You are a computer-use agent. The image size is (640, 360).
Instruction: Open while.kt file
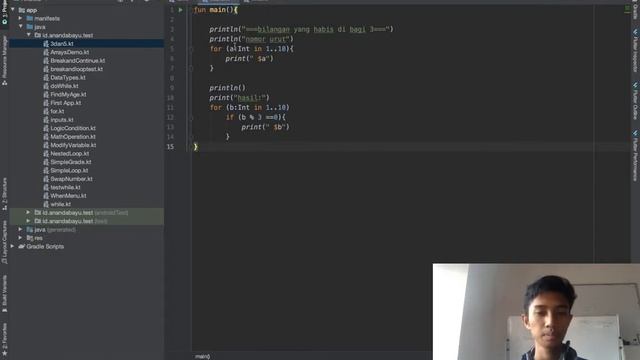tap(60, 204)
